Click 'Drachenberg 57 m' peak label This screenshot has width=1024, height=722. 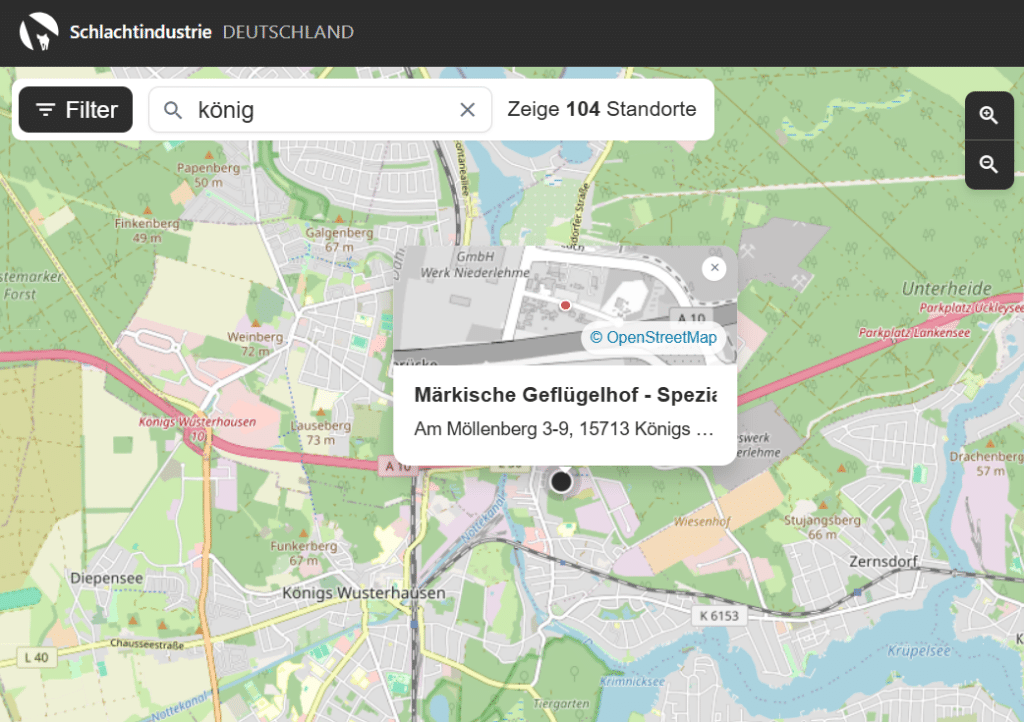[x=986, y=463]
